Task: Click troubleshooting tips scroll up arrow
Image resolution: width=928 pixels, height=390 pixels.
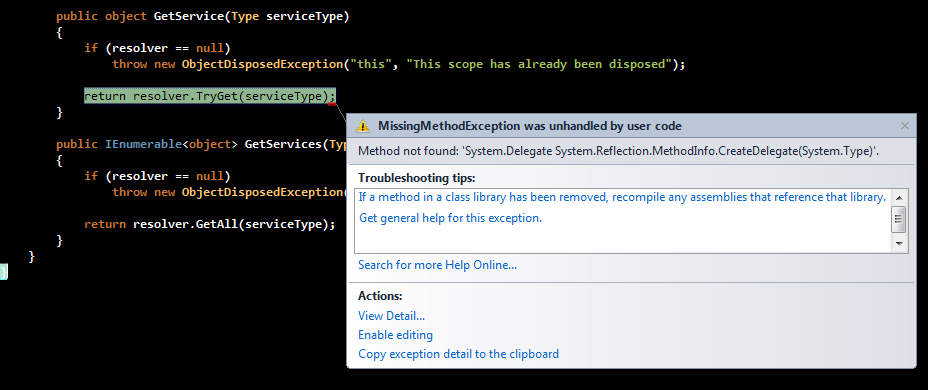Action: [899, 198]
